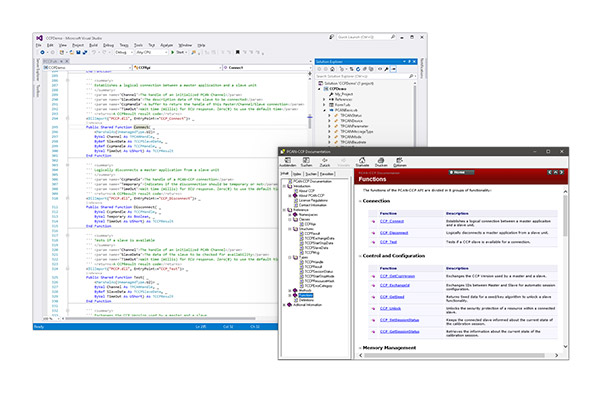The width and height of the screenshot is (600, 418).
Task: Select the Functions item in contents tree
Action: coord(308,296)
